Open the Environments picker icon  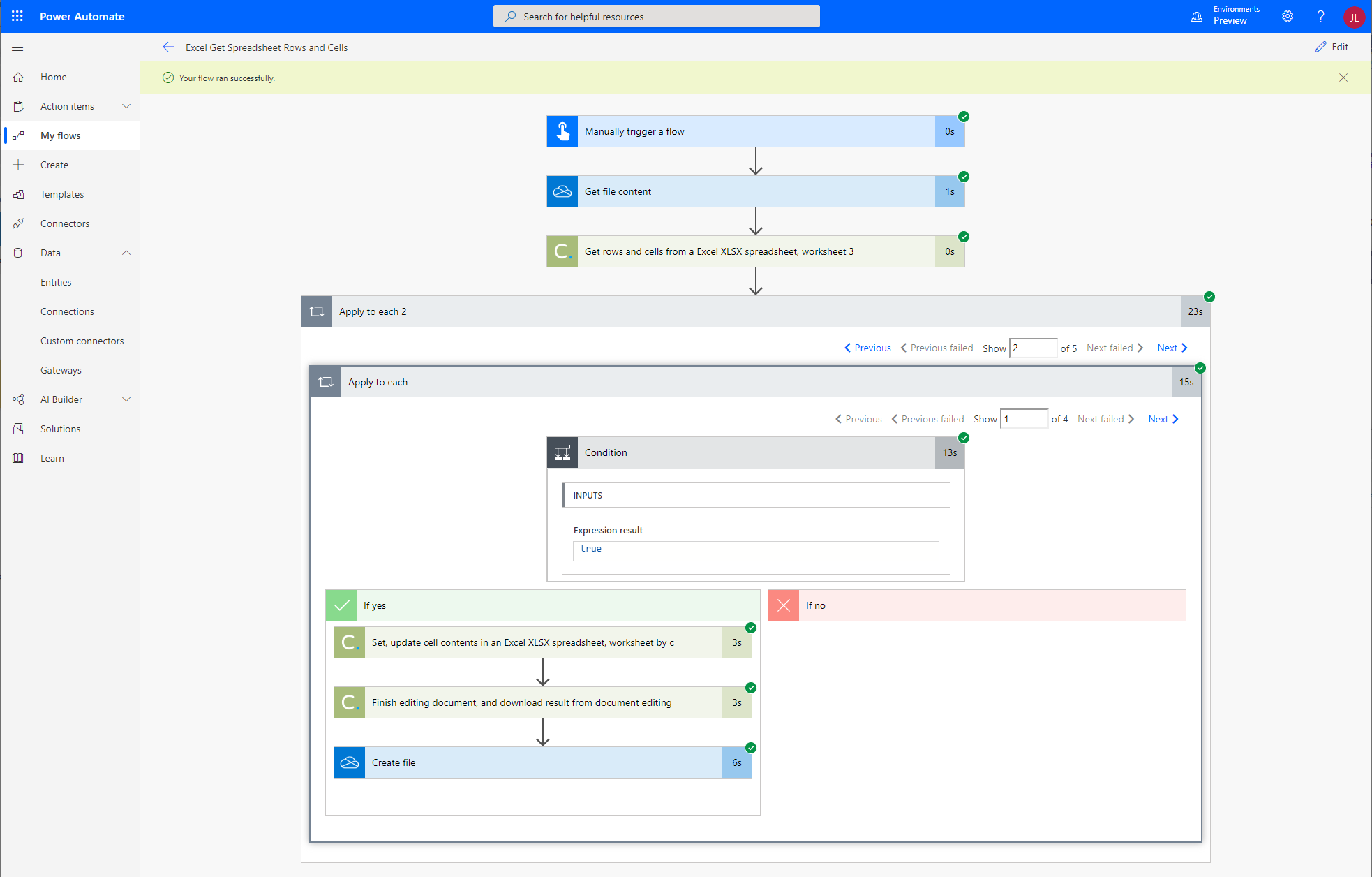tap(1198, 16)
